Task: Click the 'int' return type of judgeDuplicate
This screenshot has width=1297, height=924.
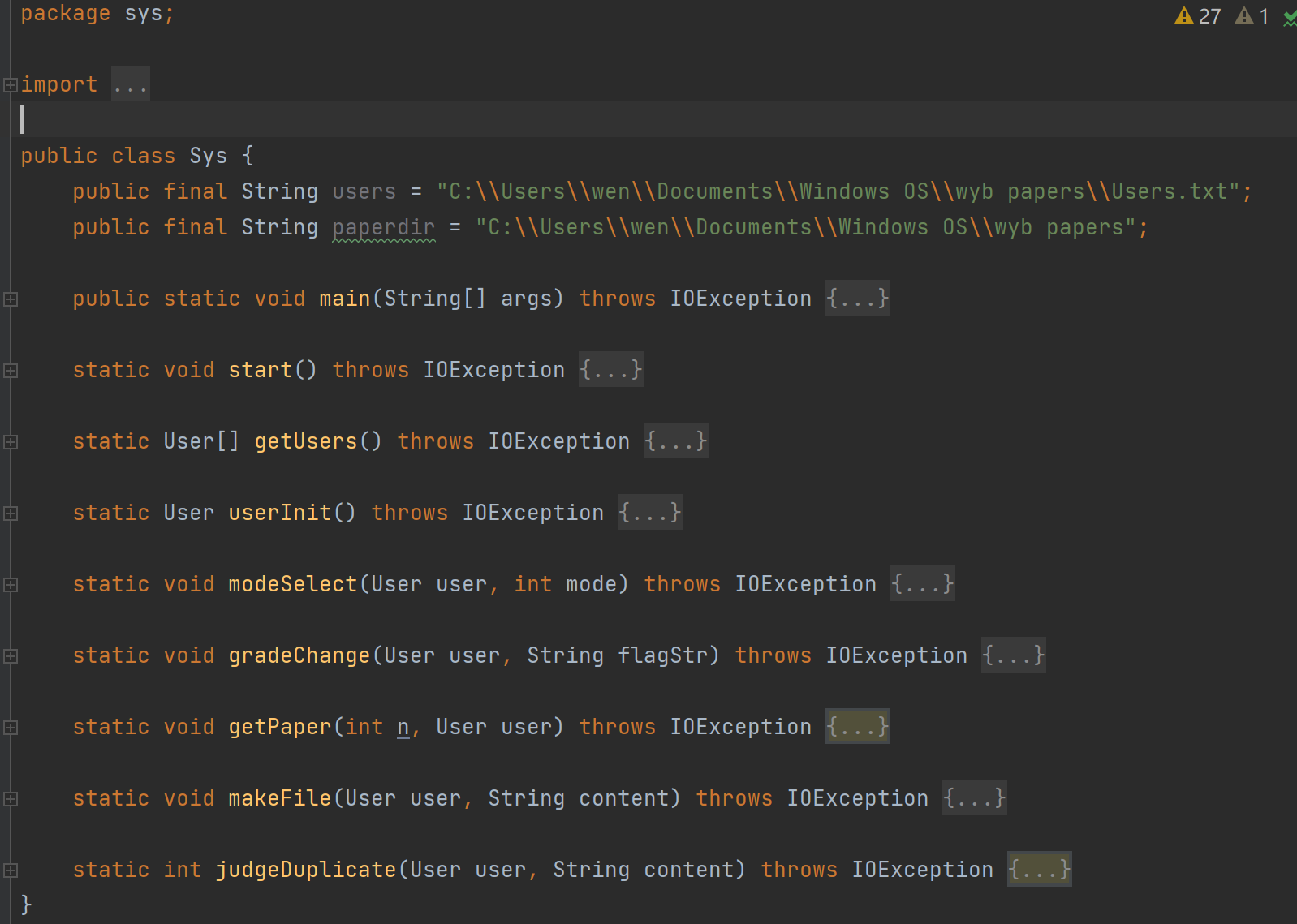Action: pyautogui.click(x=183, y=870)
